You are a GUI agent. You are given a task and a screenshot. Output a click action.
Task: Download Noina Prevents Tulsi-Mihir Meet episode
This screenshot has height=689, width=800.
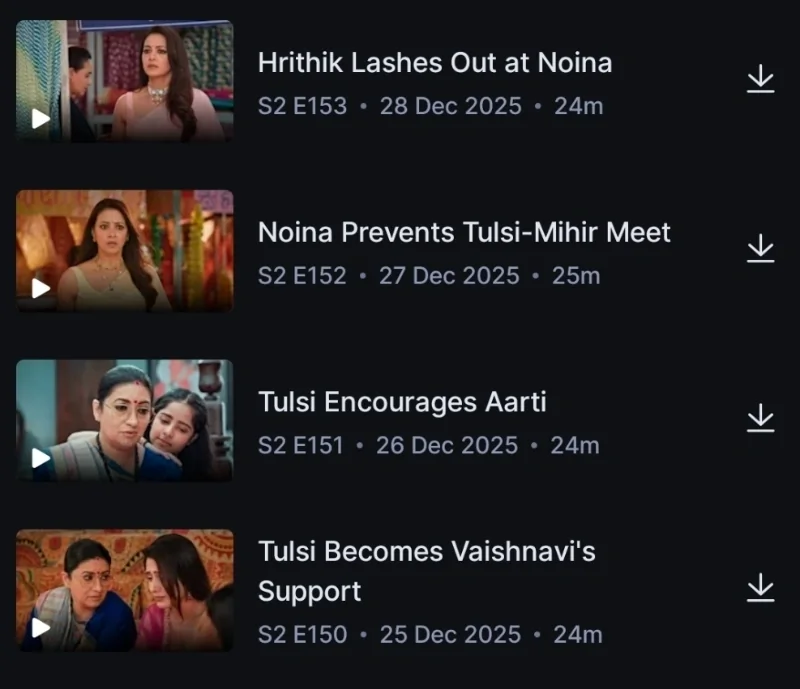click(761, 249)
